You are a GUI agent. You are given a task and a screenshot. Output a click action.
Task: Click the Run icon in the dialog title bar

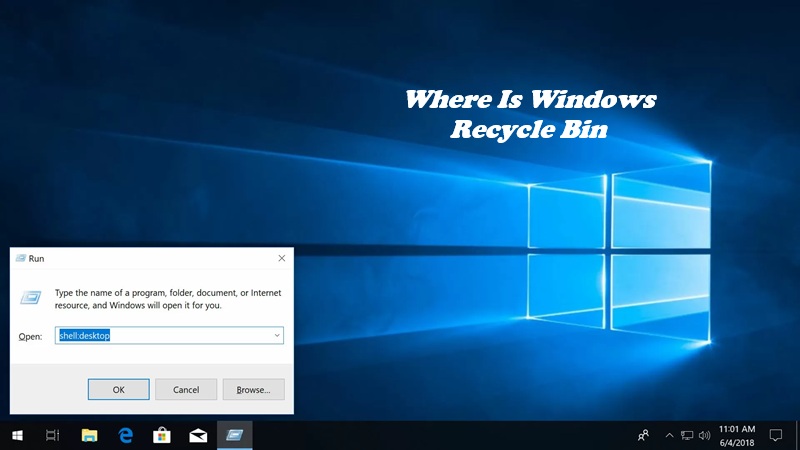coord(21,258)
